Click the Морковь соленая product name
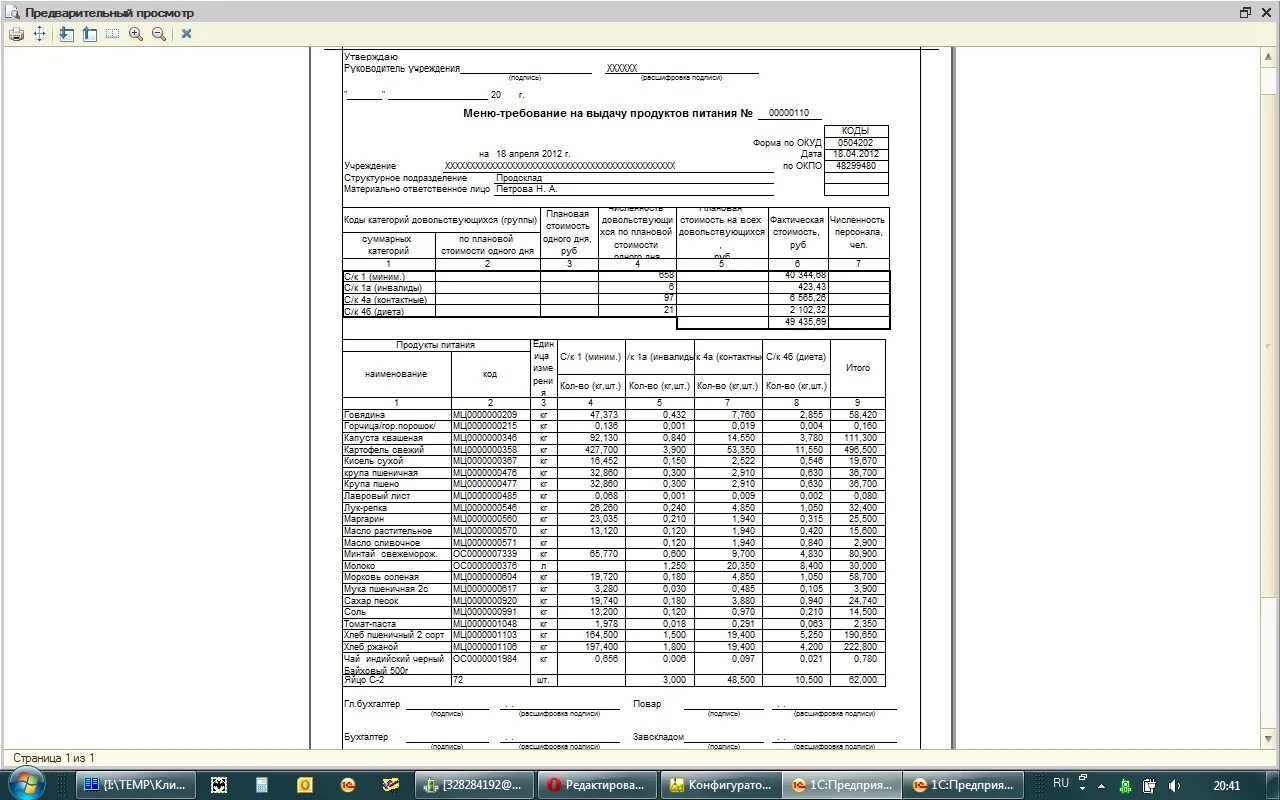 click(384, 577)
